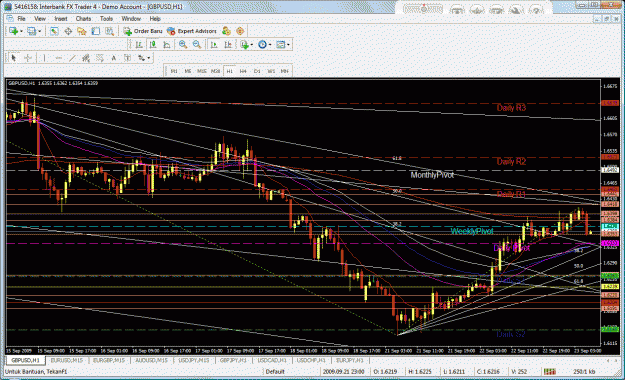
Task: Click the 250/1 kb traffic indicator
Action: [584, 372]
